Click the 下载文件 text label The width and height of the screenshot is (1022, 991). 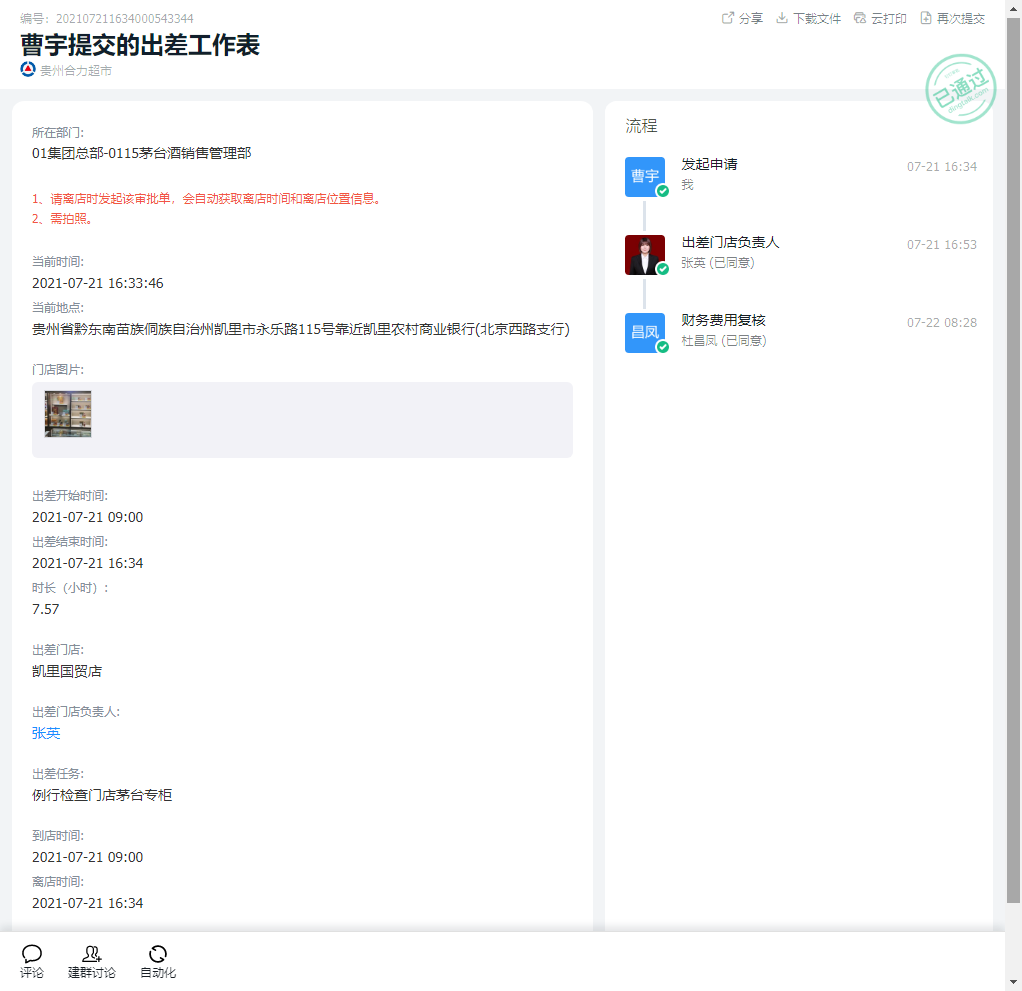[816, 18]
